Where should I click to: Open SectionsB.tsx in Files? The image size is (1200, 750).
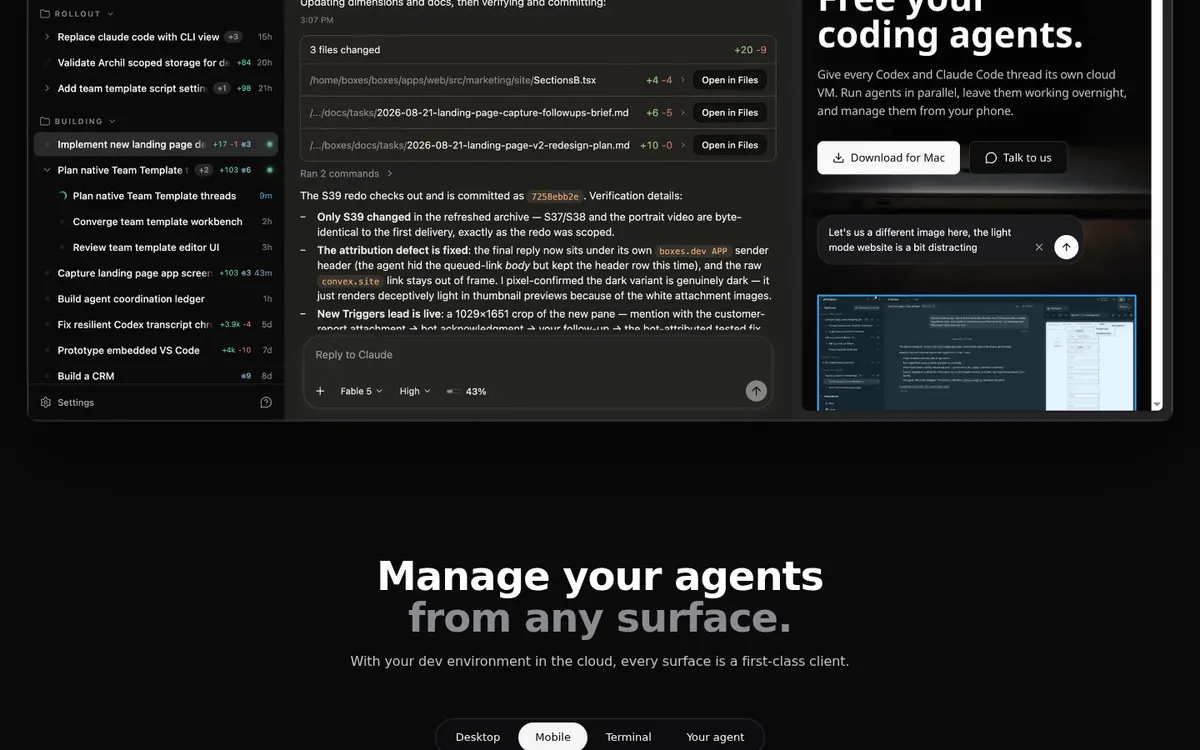point(730,80)
